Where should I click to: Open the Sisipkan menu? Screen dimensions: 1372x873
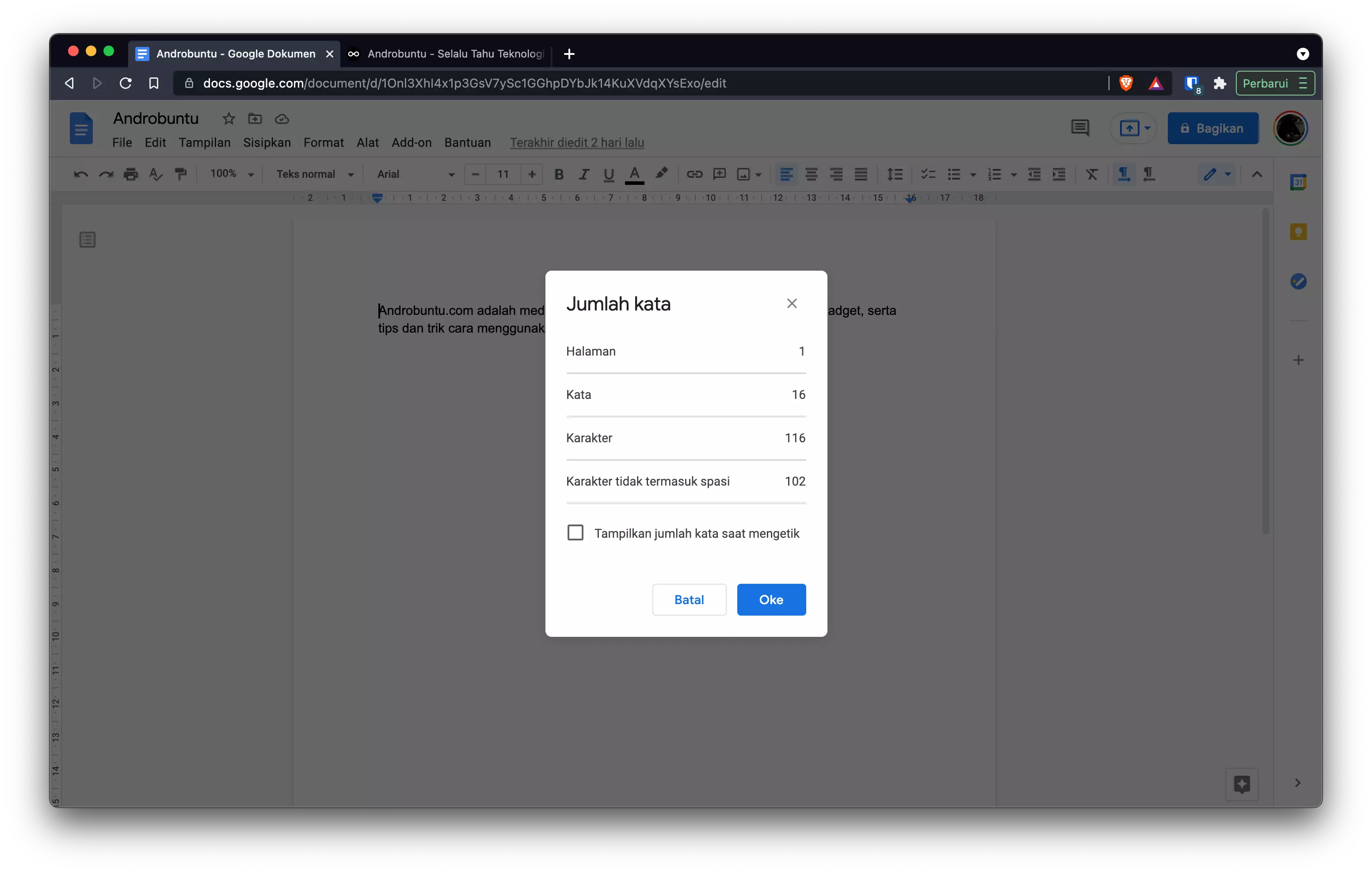267,142
